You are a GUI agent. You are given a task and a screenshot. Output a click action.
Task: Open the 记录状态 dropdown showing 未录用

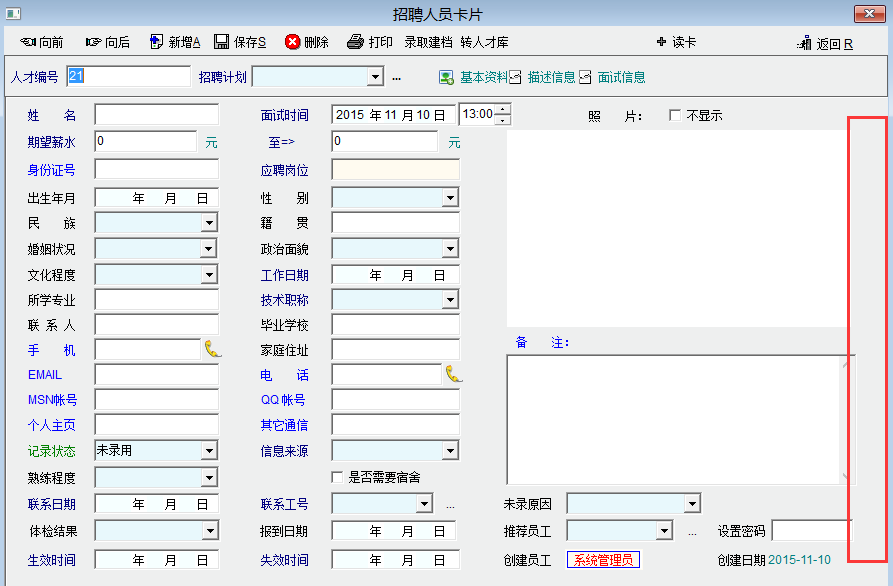[209, 451]
